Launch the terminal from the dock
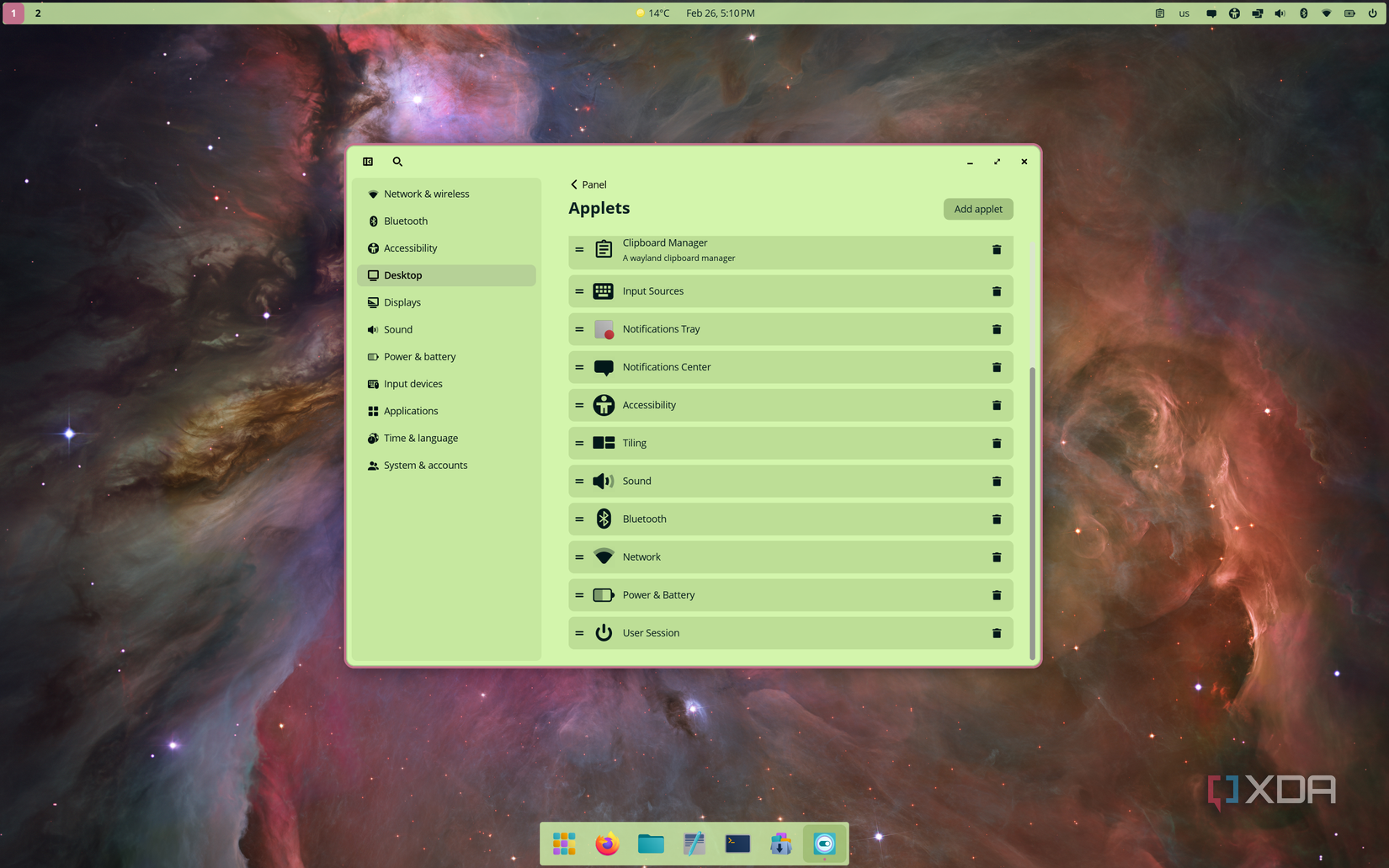Image resolution: width=1389 pixels, height=868 pixels. pyautogui.click(x=737, y=844)
